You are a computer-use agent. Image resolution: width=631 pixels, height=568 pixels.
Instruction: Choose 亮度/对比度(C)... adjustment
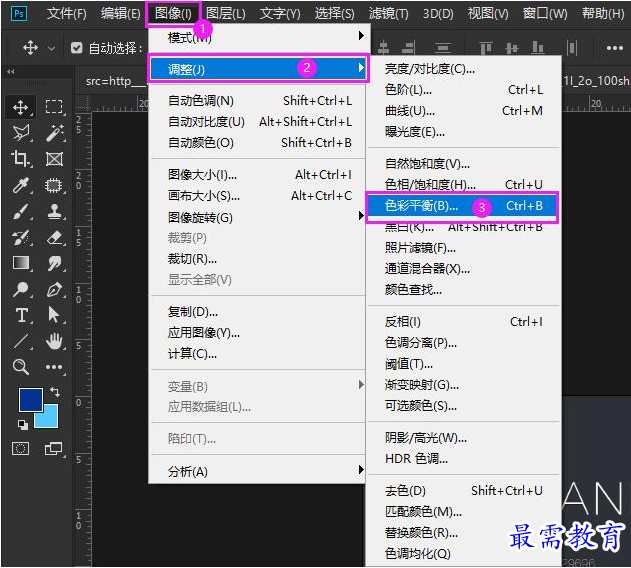click(464, 69)
